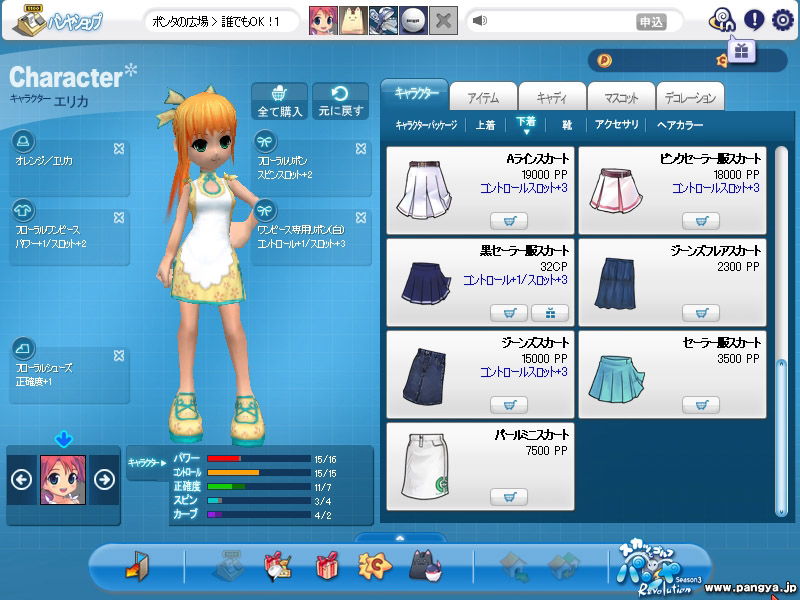Viewport: 800px width, 600px height.
Task: Select the ヘアカラー subcategory
Action: (x=680, y=125)
